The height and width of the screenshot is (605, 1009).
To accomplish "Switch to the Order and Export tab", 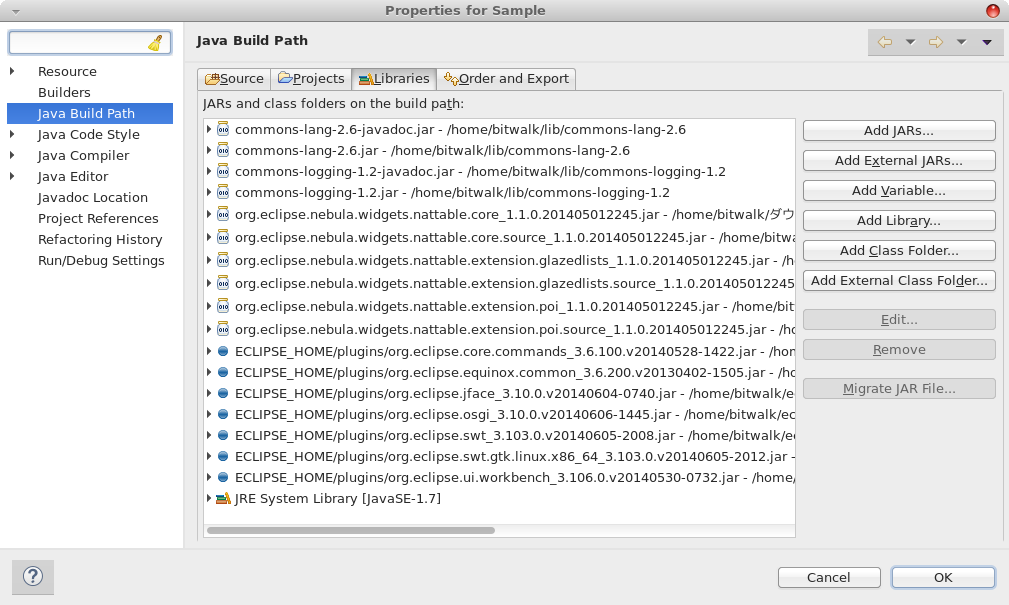I will pos(506,78).
